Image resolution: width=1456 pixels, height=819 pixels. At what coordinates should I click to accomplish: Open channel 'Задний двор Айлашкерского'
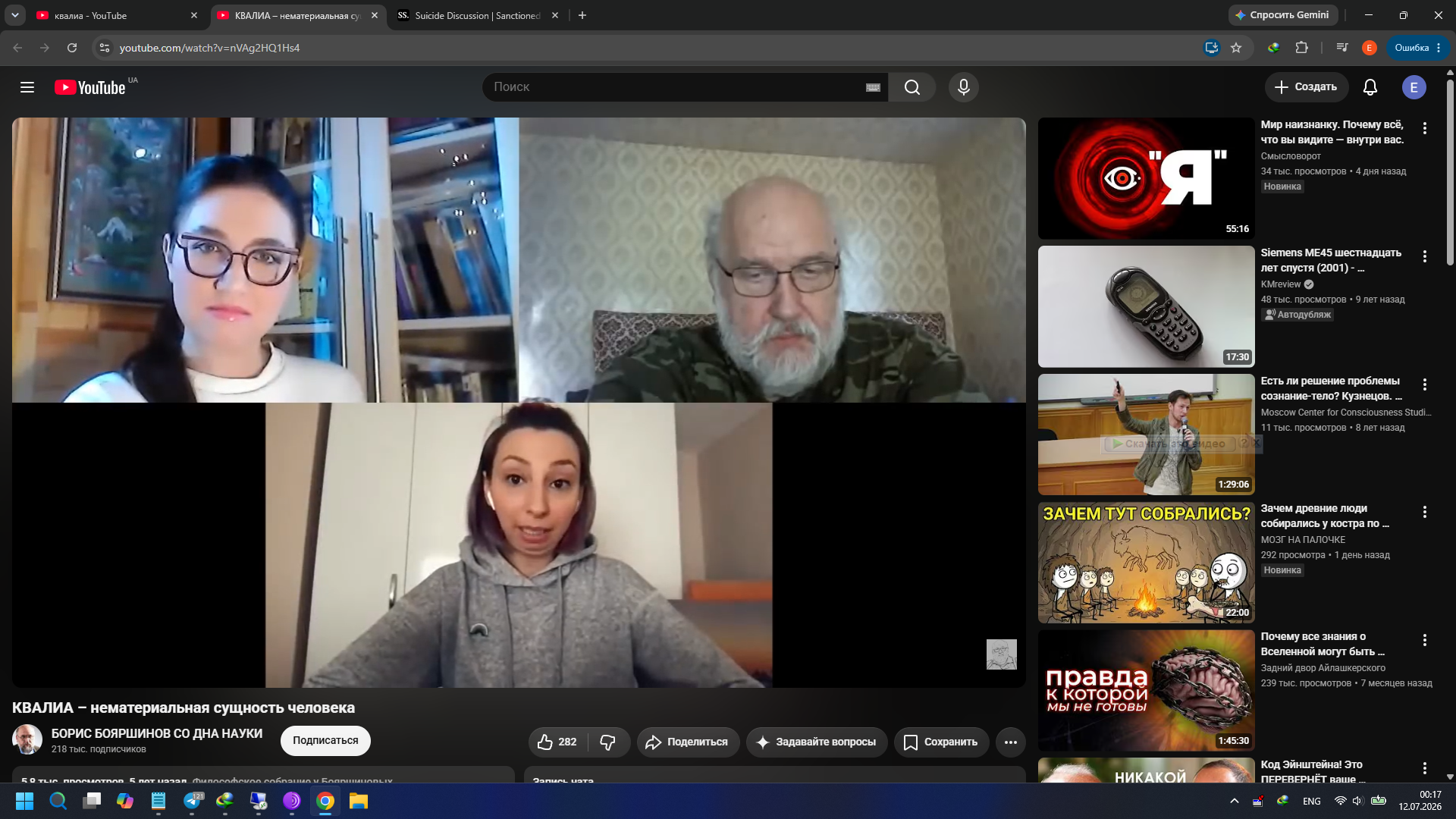point(1323,668)
